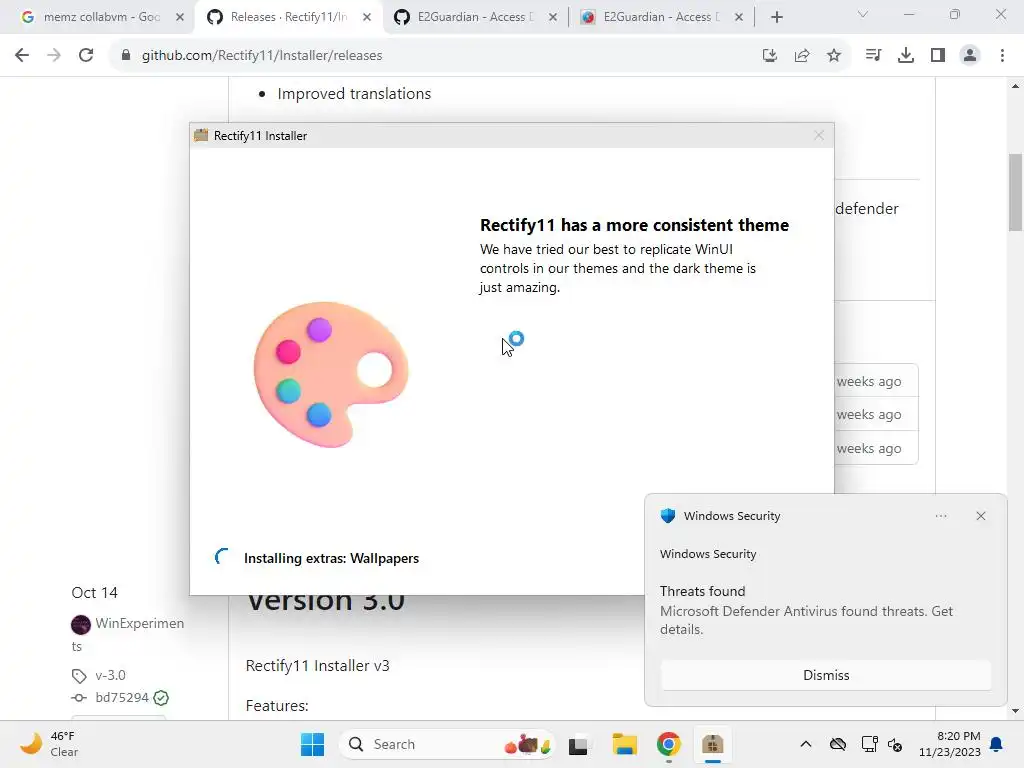Open the network tray icon
The image size is (1024, 768).
pyautogui.click(x=869, y=744)
